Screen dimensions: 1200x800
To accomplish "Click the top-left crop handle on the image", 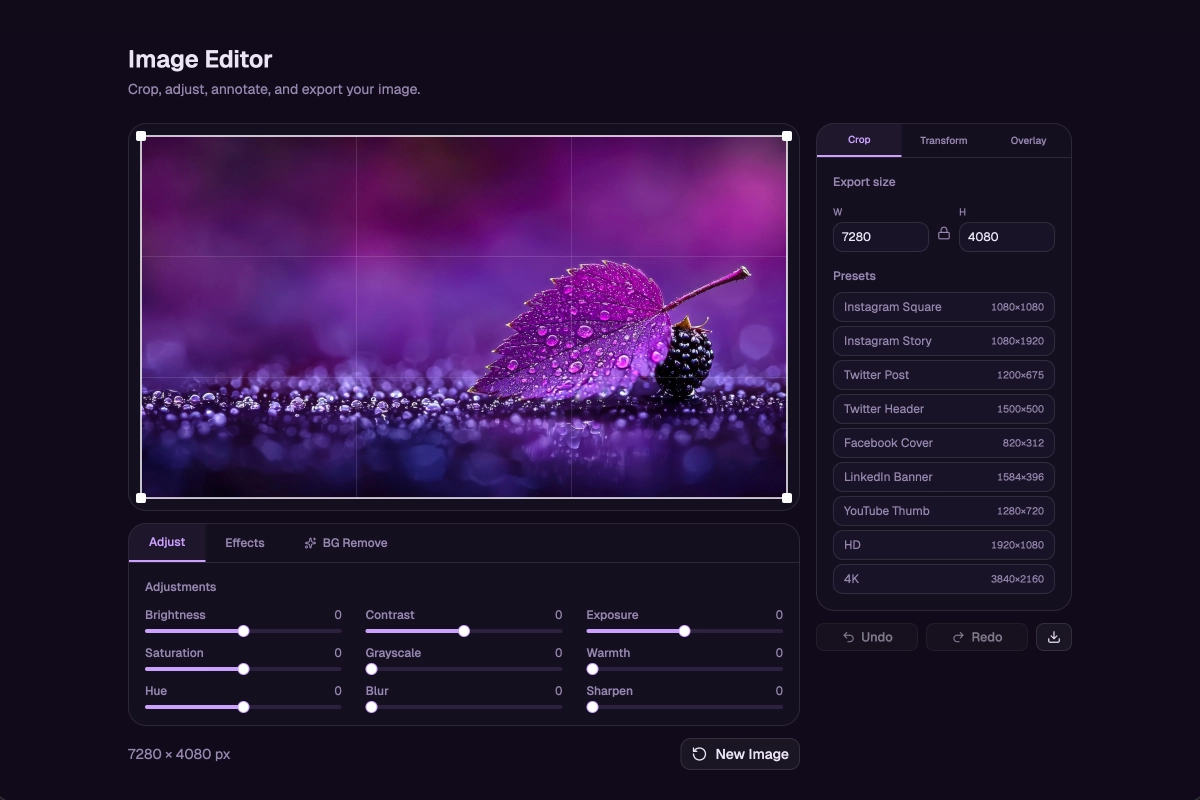I will (x=140, y=134).
